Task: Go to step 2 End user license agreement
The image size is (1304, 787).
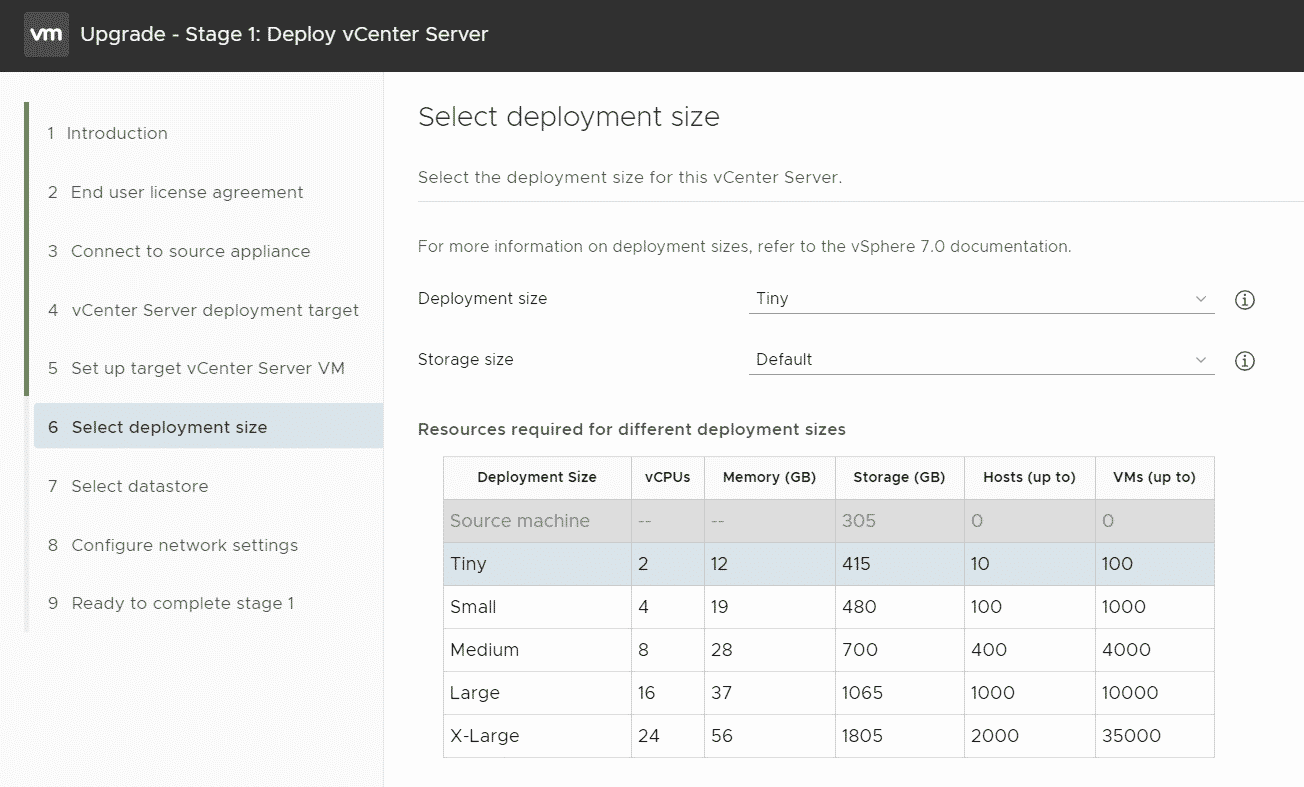Action: coord(175,192)
